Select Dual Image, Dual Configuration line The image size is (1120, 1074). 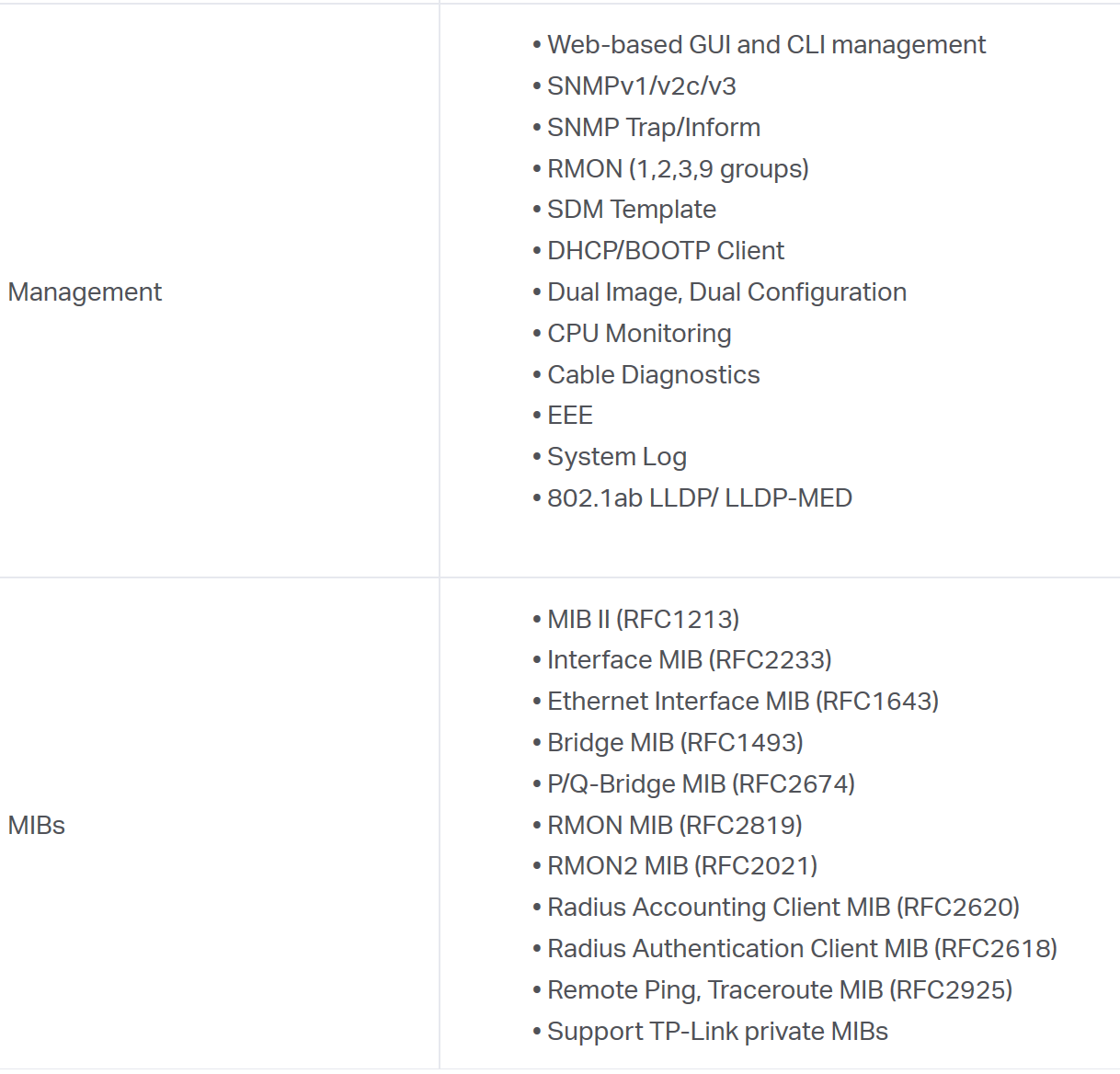(726, 292)
